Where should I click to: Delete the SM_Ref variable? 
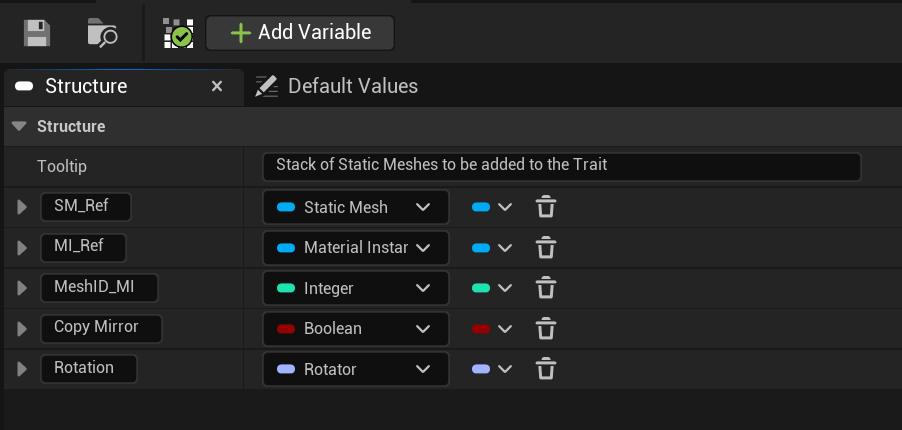tap(545, 207)
